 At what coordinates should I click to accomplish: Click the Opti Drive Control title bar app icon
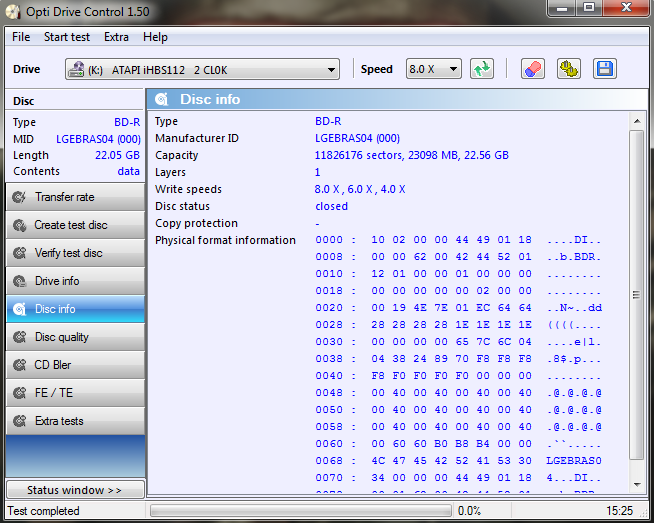pos(13,12)
